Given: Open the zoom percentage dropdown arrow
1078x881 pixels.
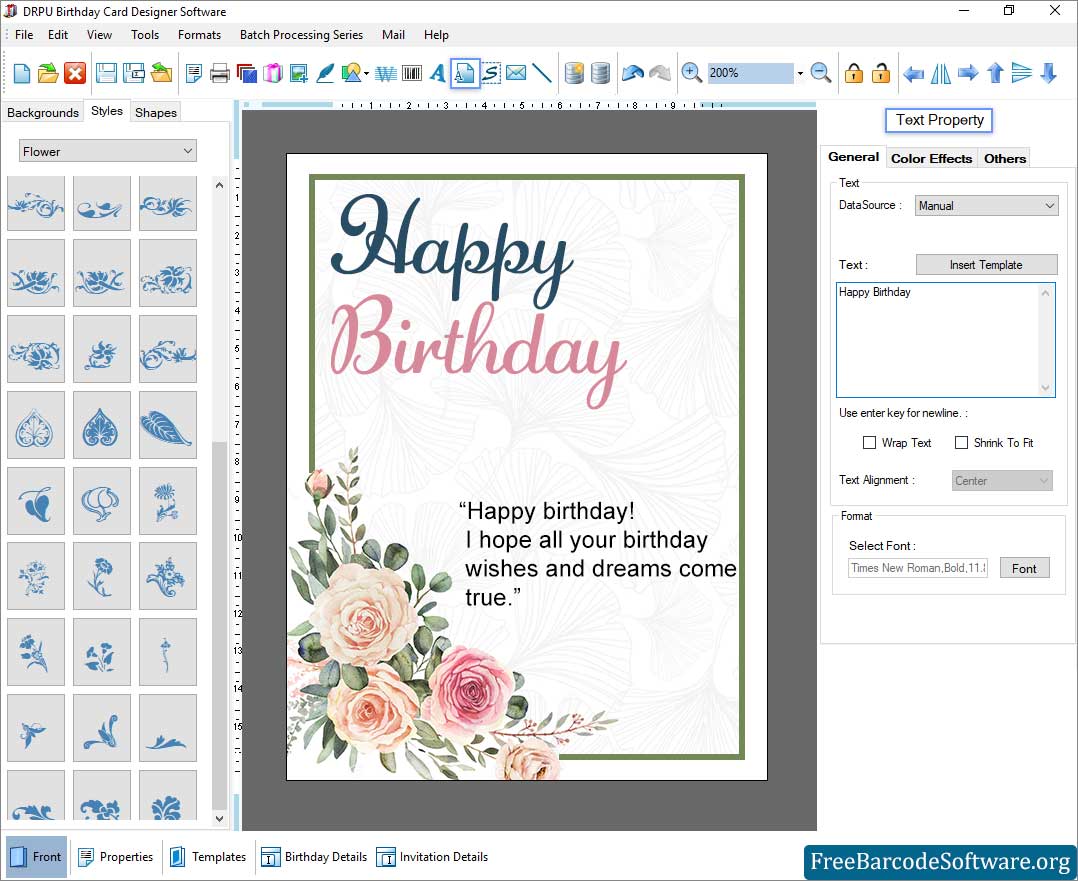Looking at the screenshot, I should tap(800, 73).
